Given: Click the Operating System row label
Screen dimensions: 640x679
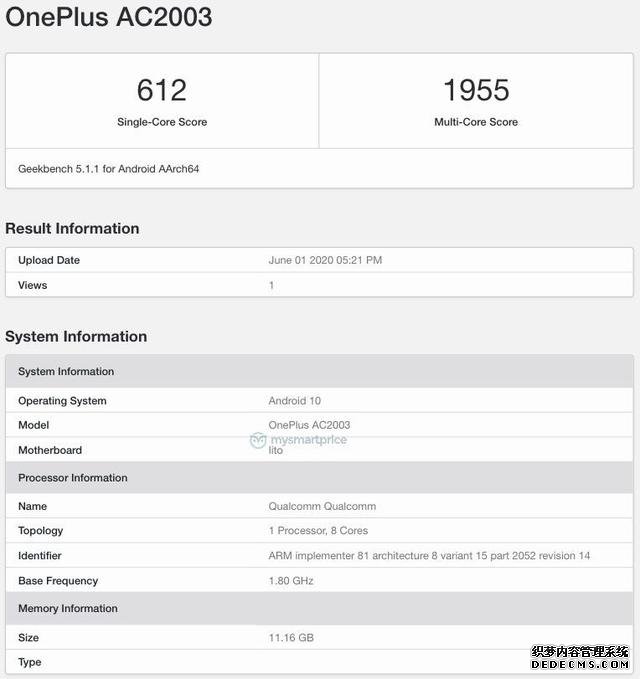Looking at the screenshot, I should pos(62,401).
